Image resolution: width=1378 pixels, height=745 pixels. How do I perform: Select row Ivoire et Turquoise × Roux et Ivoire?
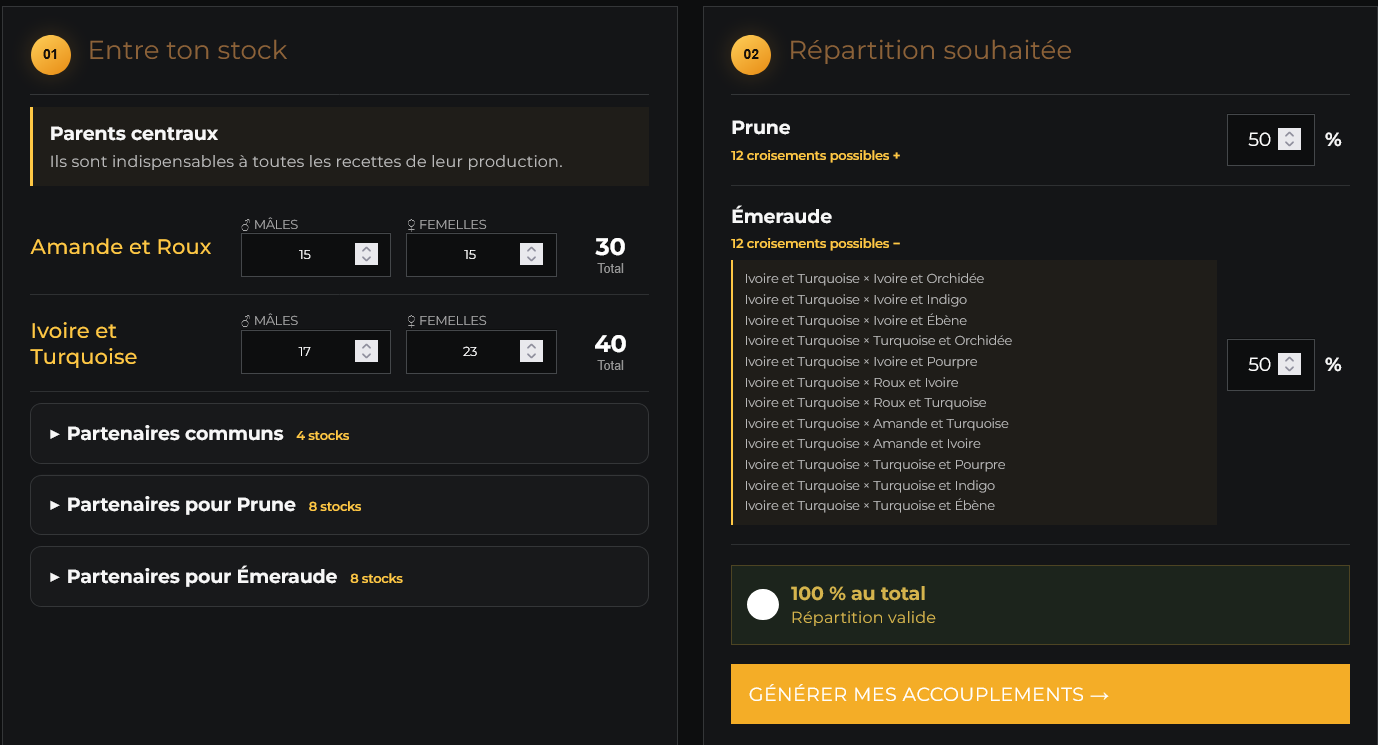click(x=852, y=383)
